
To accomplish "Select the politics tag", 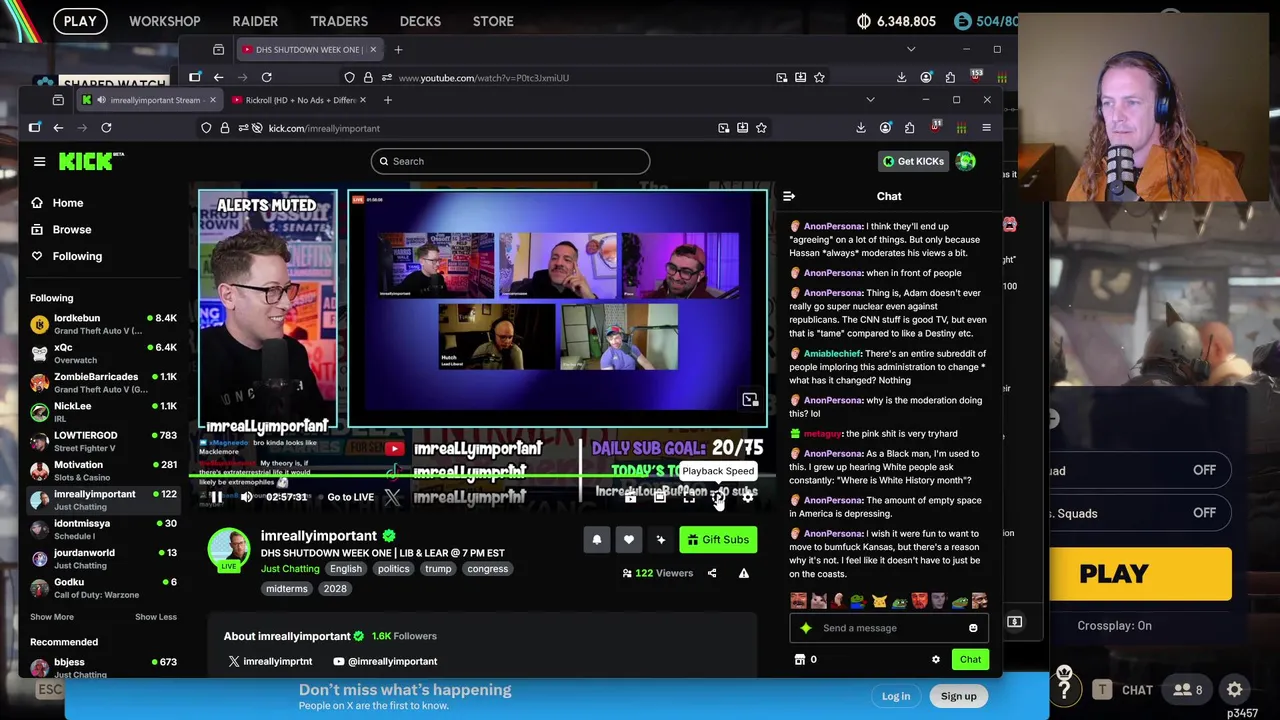I will [393, 569].
